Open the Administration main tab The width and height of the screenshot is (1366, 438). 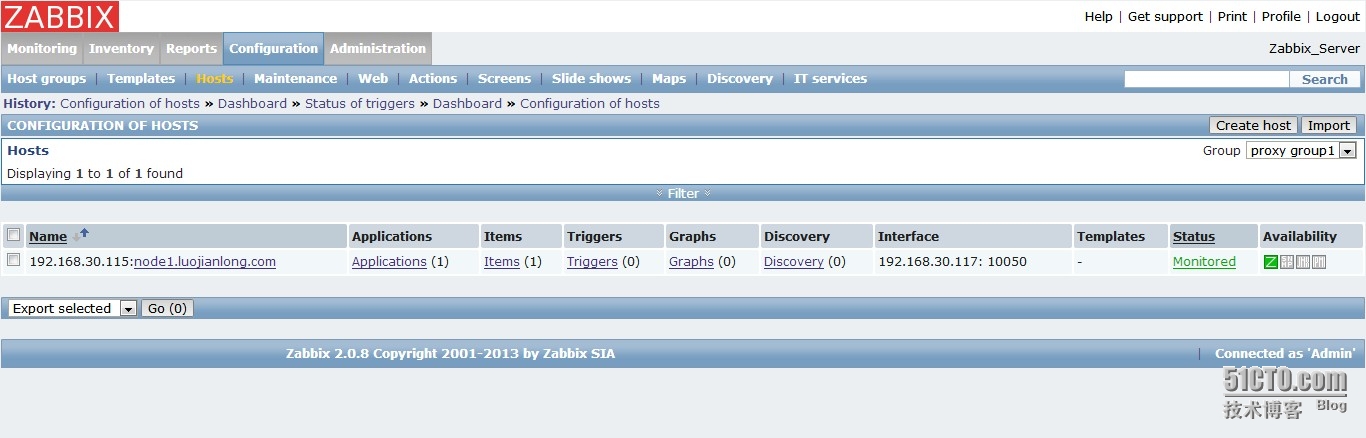378,48
